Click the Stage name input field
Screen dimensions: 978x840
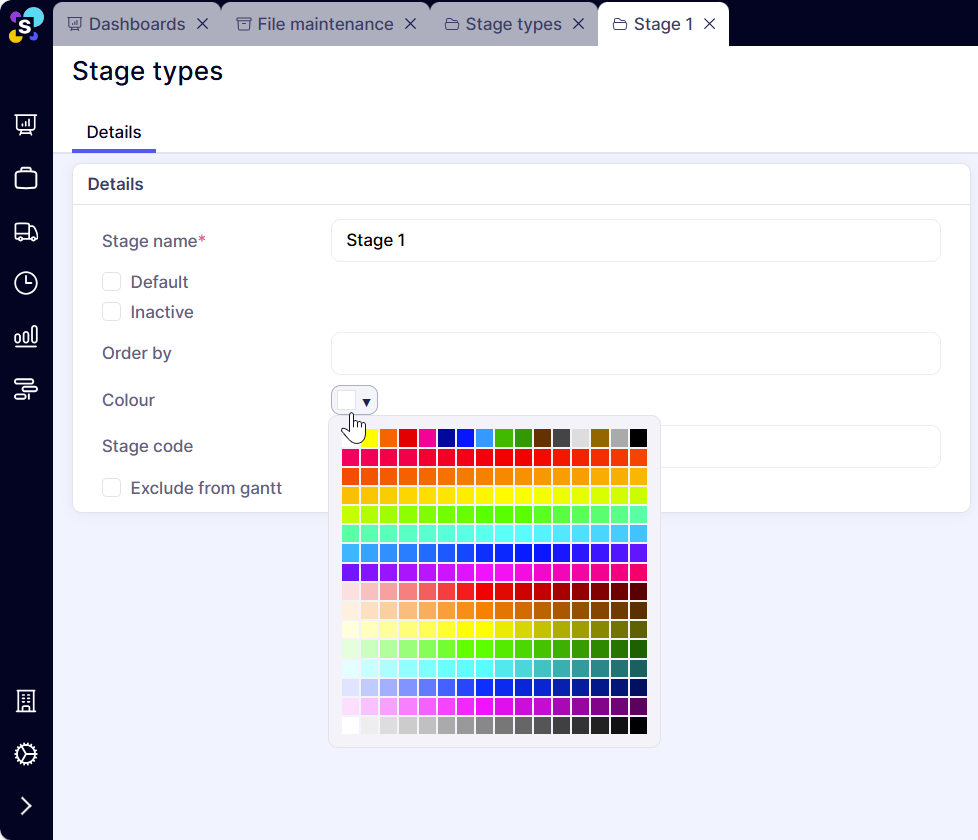[x=635, y=241]
